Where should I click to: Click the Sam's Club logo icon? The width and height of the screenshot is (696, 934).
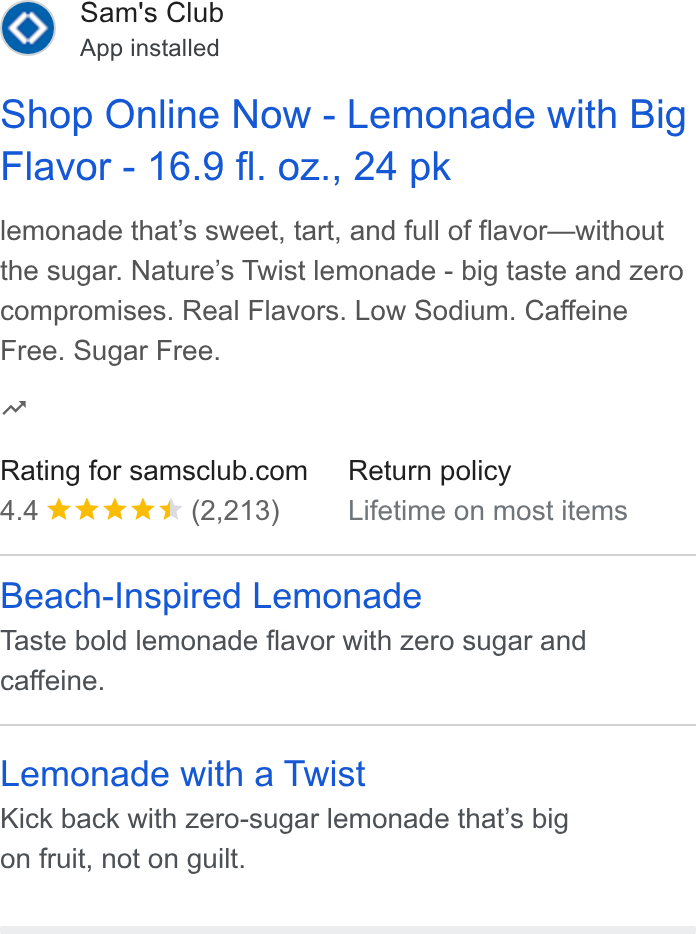click(27, 28)
